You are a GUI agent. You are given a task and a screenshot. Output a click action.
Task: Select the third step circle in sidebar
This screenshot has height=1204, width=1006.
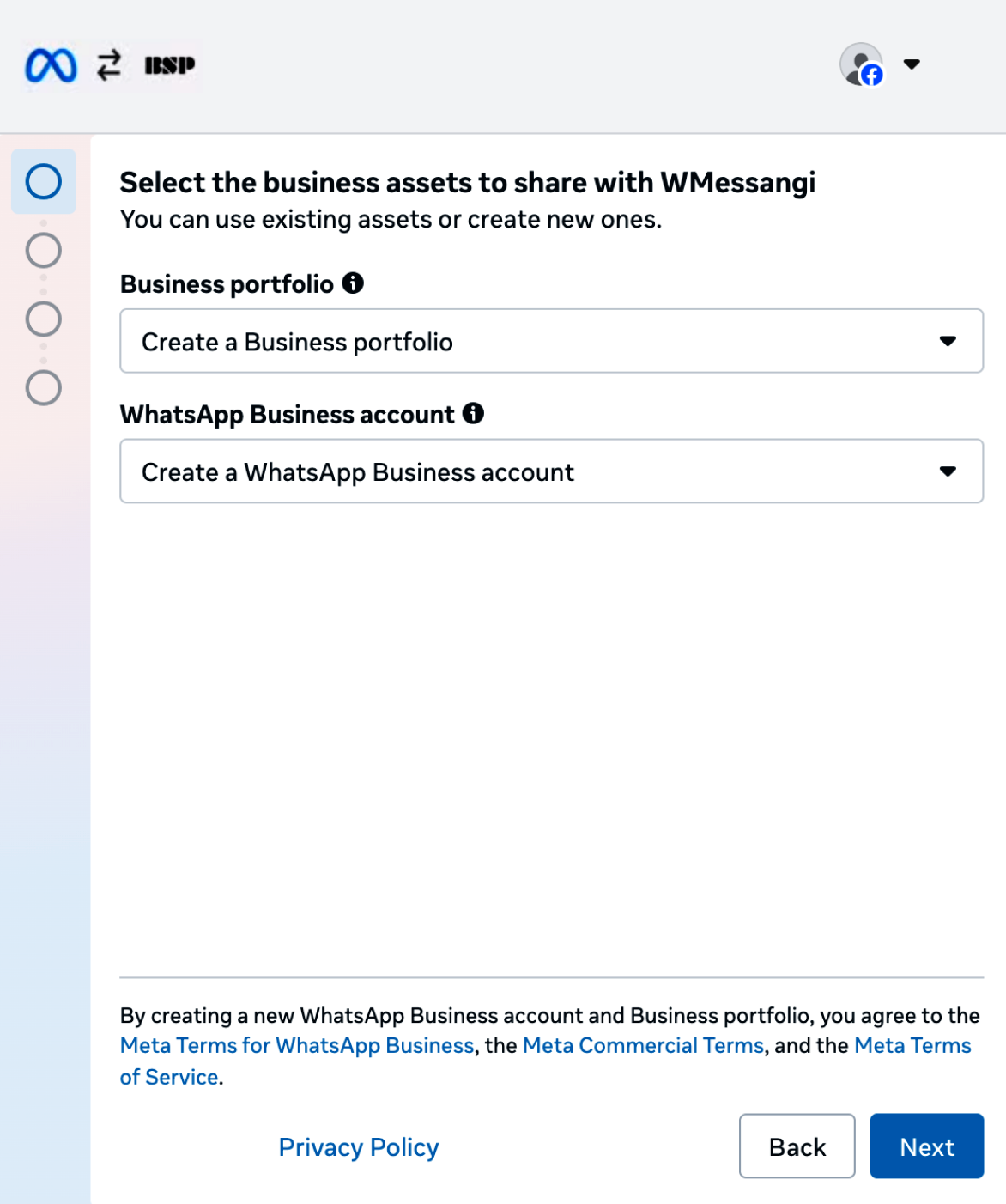click(44, 319)
